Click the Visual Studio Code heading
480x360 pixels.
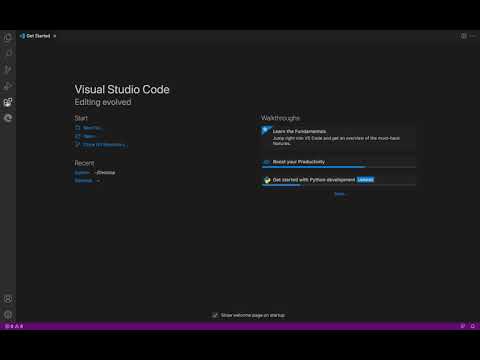[122, 89]
